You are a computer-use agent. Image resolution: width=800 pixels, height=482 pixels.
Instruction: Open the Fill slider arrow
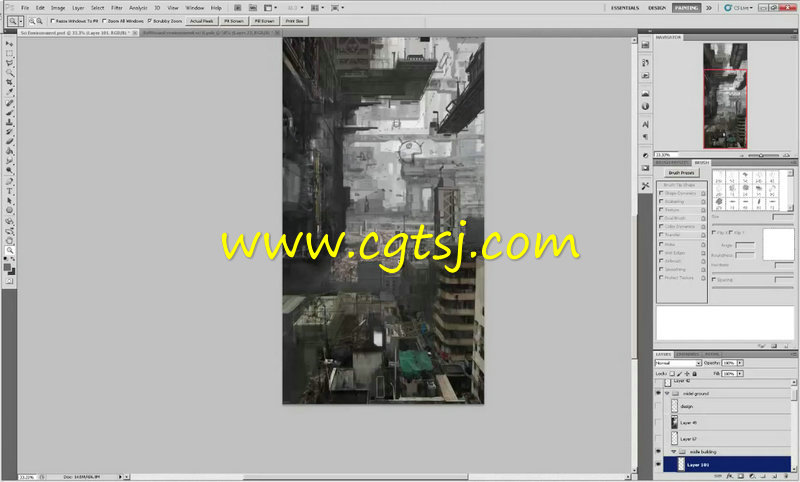740,374
